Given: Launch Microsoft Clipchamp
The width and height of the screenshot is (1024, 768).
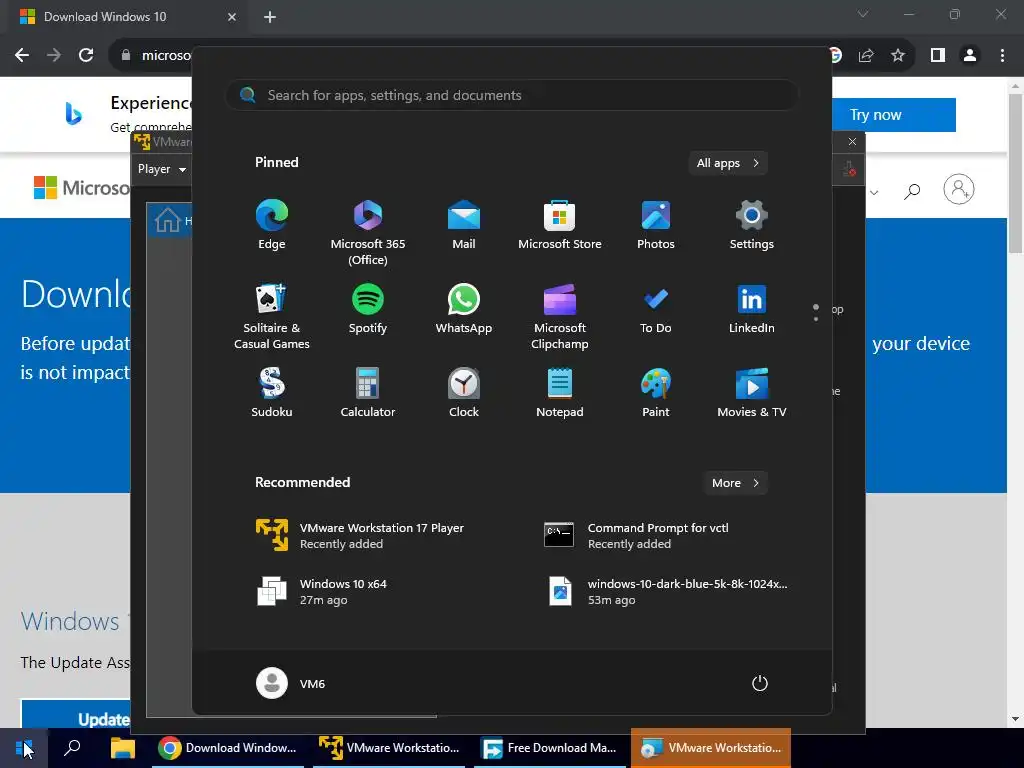Looking at the screenshot, I should [560, 317].
